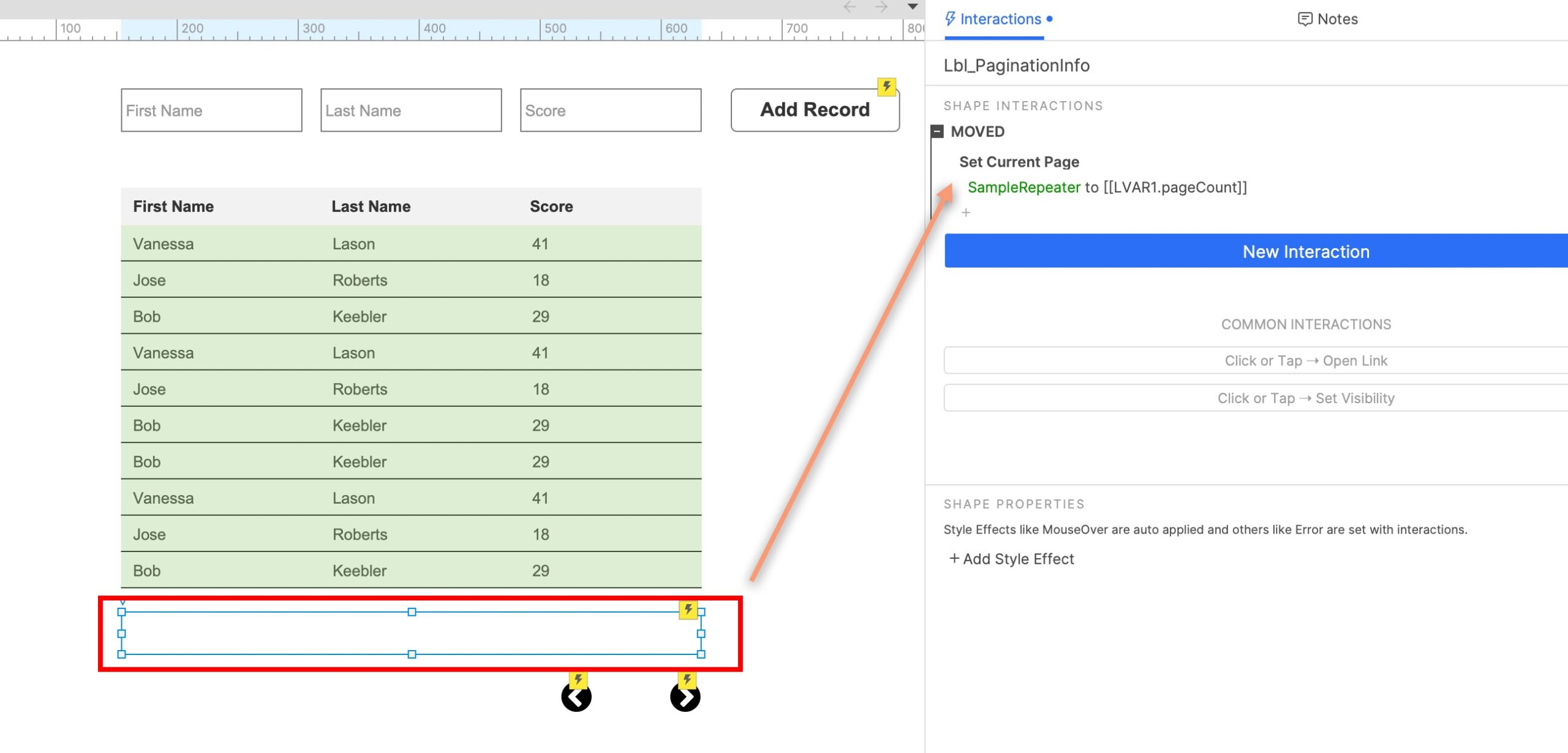Switch to the Notes tab
Viewport: 1568px width, 753px height.
1327,19
